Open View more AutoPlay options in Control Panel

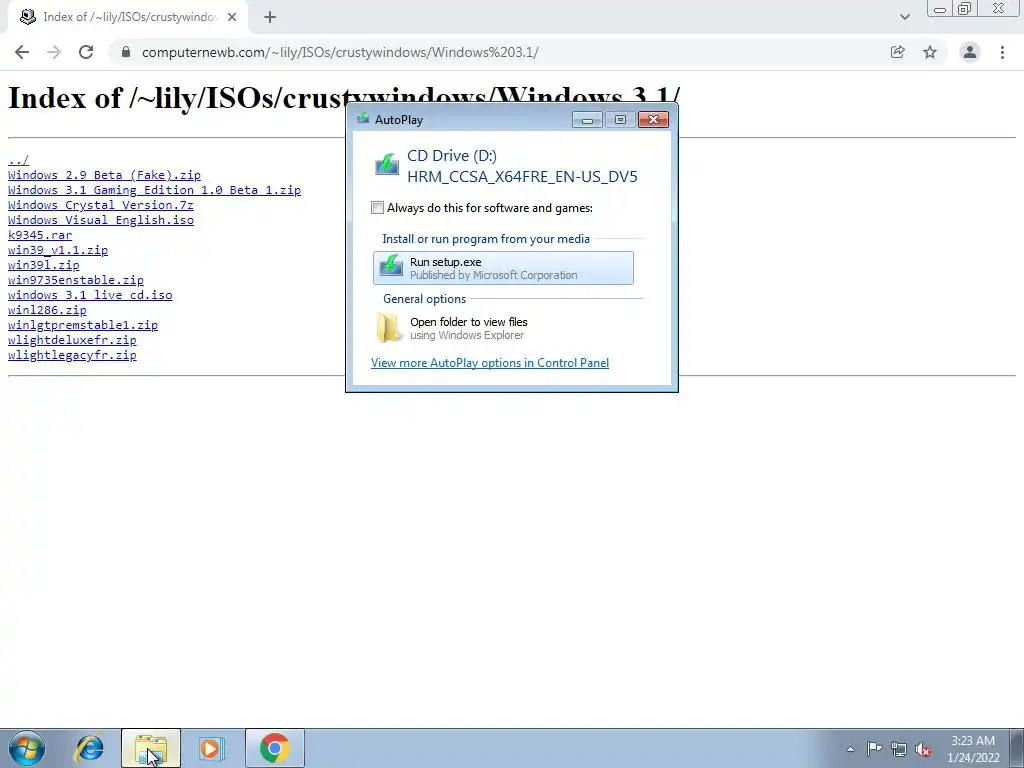point(490,363)
